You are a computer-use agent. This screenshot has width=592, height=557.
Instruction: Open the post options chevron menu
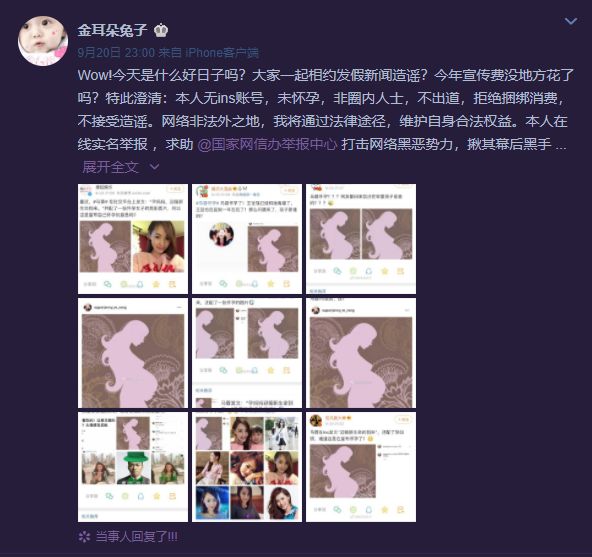click(x=570, y=21)
